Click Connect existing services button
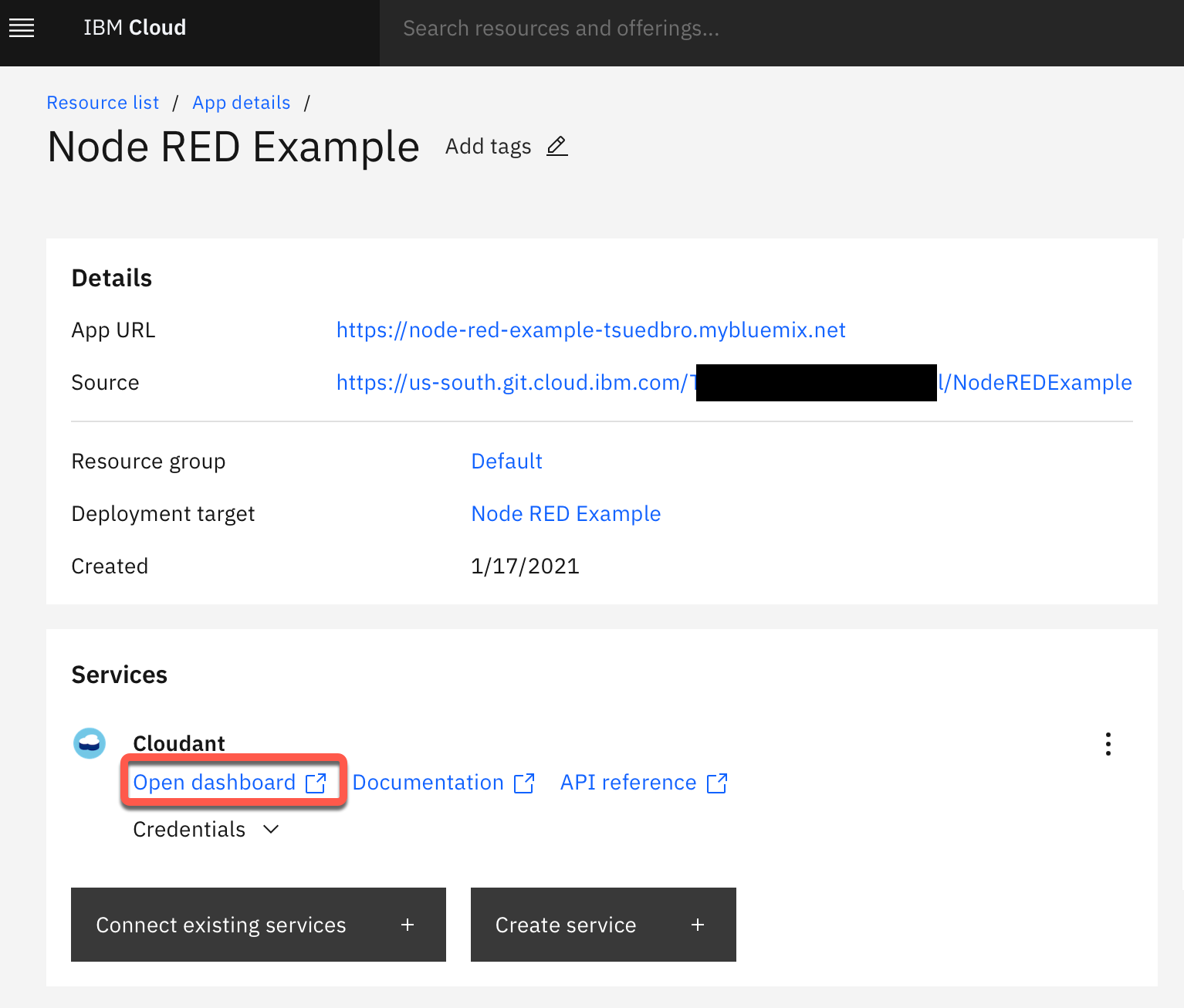The image size is (1184, 1008). pos(259,925)
